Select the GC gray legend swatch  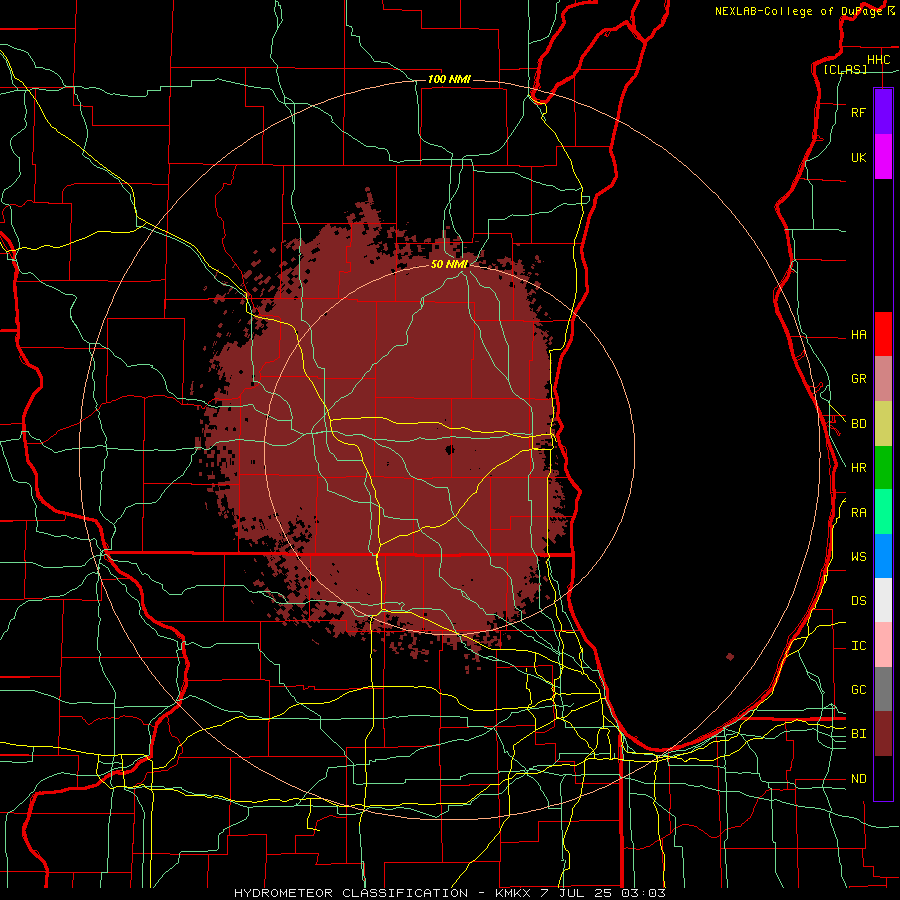coord(883,689)
